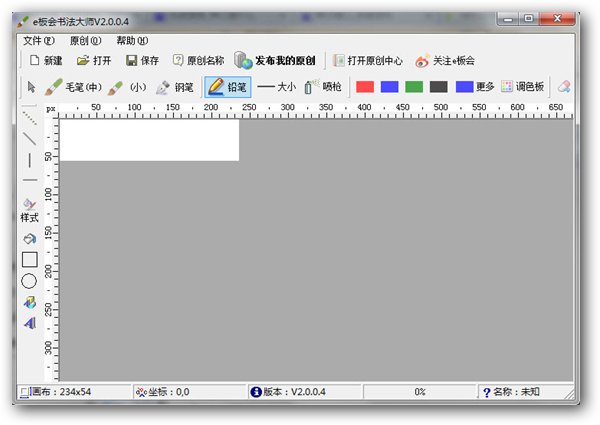Select the text tool A icon
The width and height of the screenshot is (600, 425).
[30, 323]
